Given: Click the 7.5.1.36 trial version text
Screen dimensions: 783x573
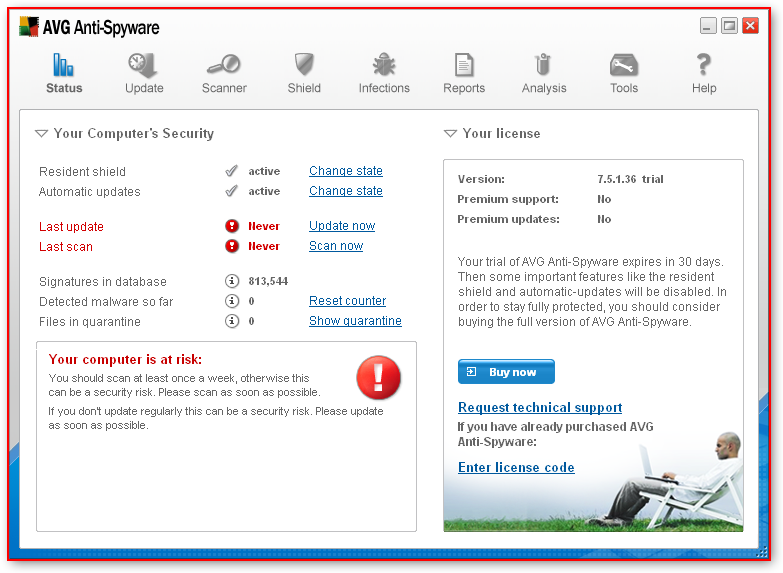Looking at the screenshot, I should [630, 179].
